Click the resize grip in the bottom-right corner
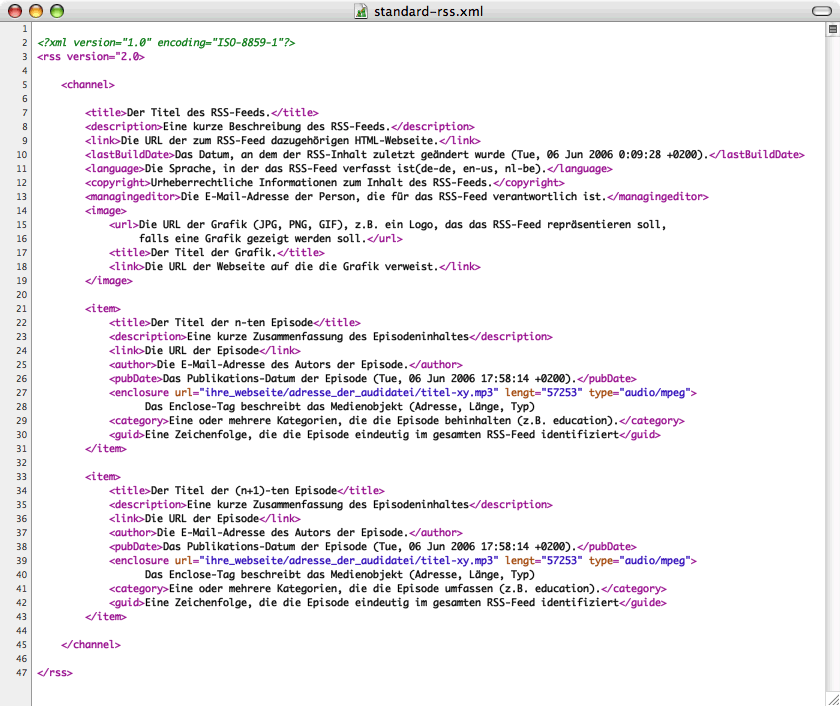Screen dimensions: 840x706 click(832, 698)
